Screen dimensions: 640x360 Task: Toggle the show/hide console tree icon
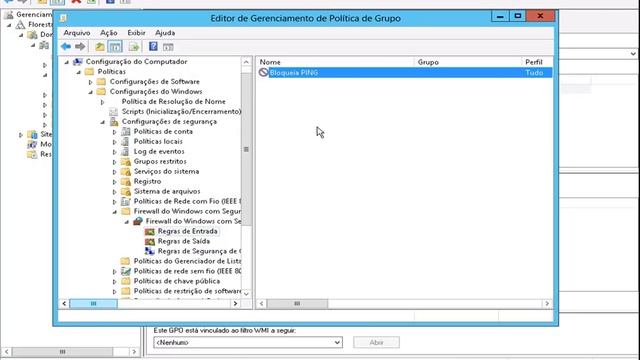(115, 47)
